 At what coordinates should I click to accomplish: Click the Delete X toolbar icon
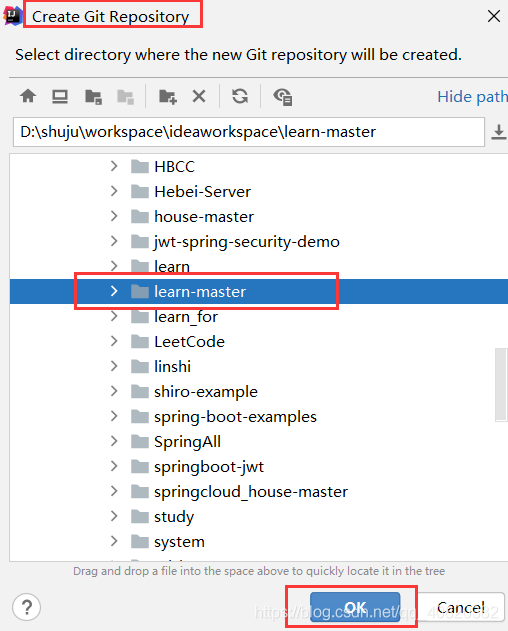[x=199, y=96]
